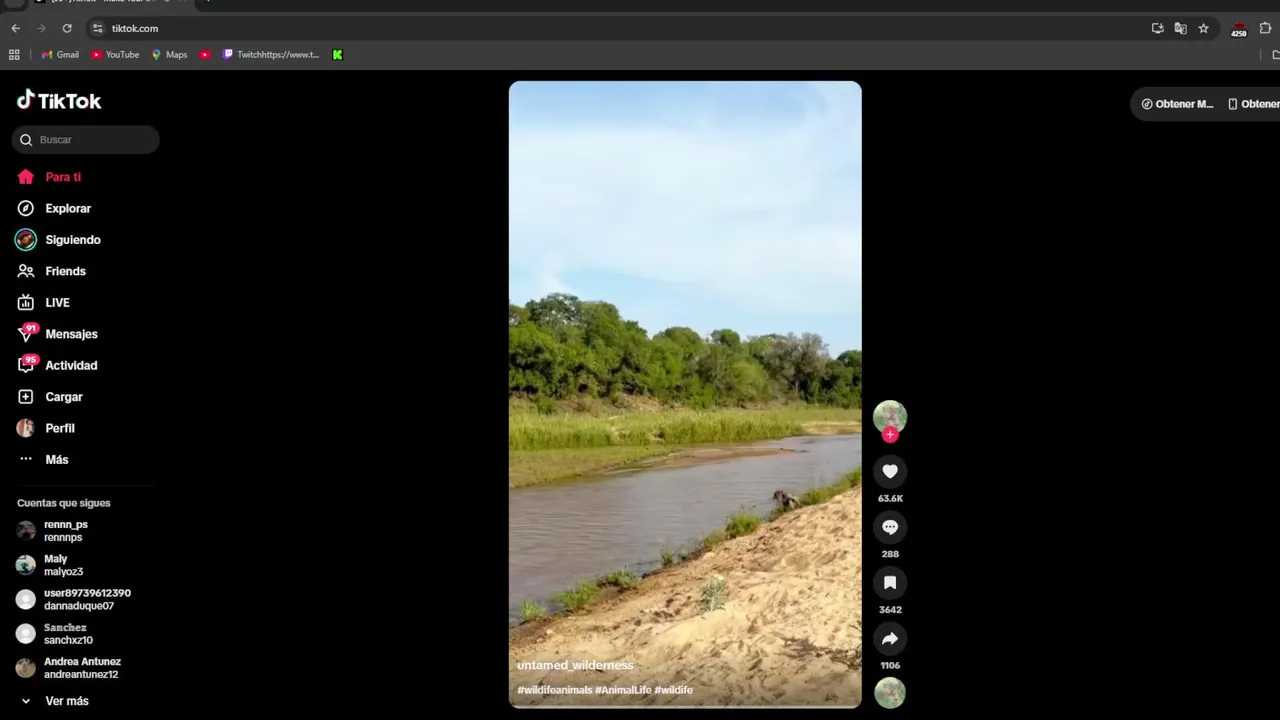Viewport: 1280px width, 720px height.
Task: Click the video creator's avatar
Action: tap(890, 416)
